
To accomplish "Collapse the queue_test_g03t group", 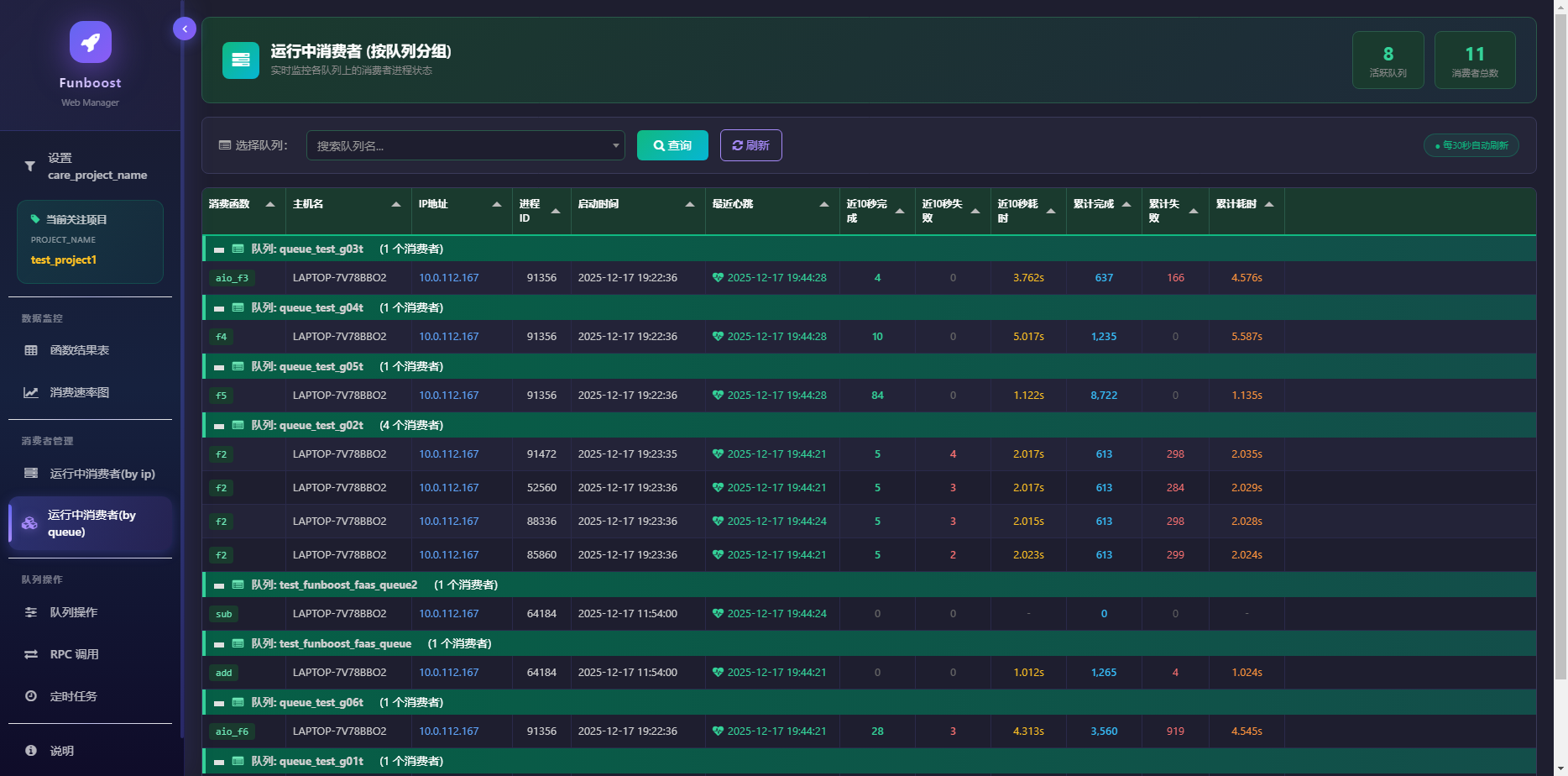I will tap(219, 249).
